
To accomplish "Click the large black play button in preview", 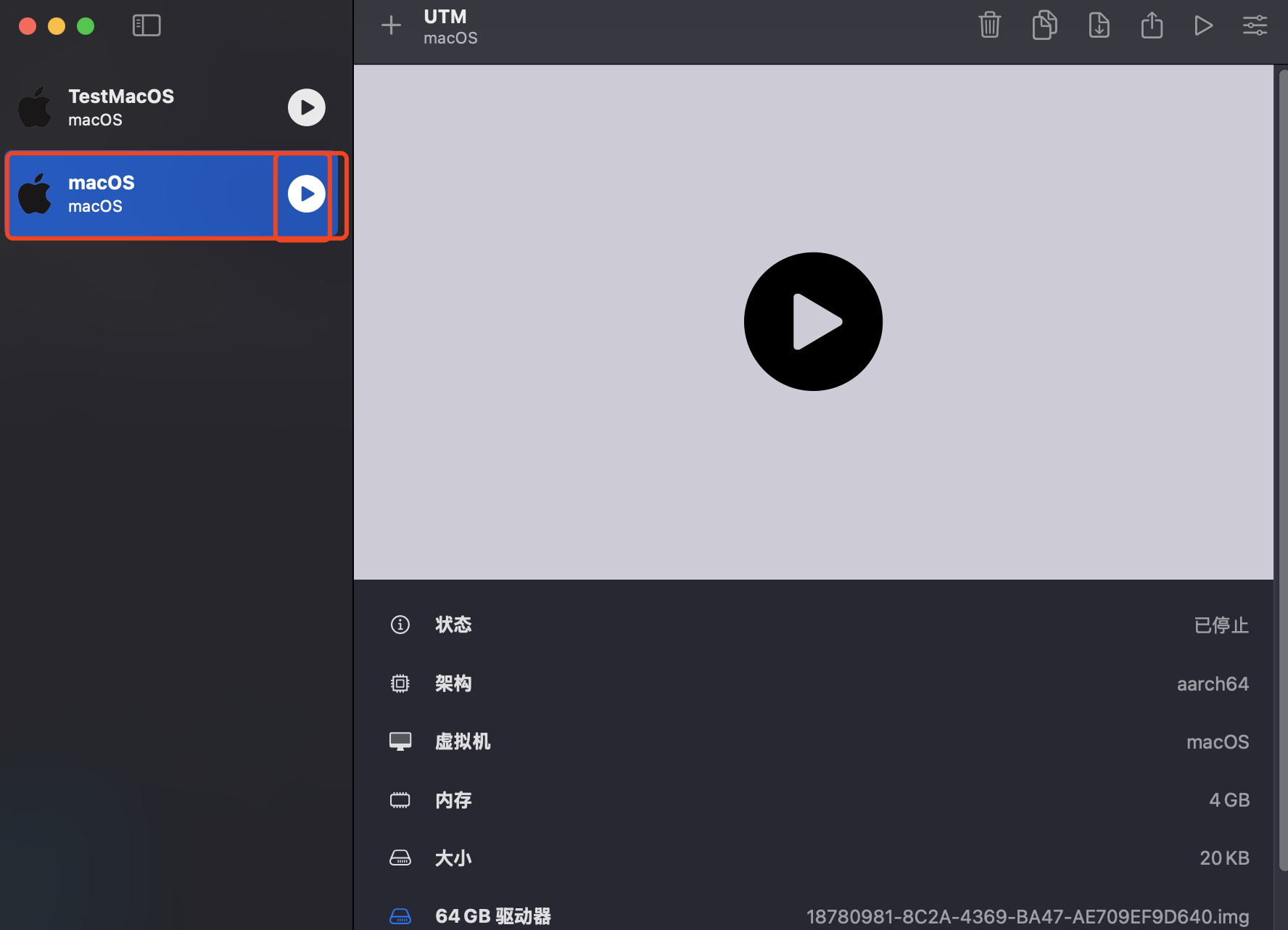I will tap(813, 321).
